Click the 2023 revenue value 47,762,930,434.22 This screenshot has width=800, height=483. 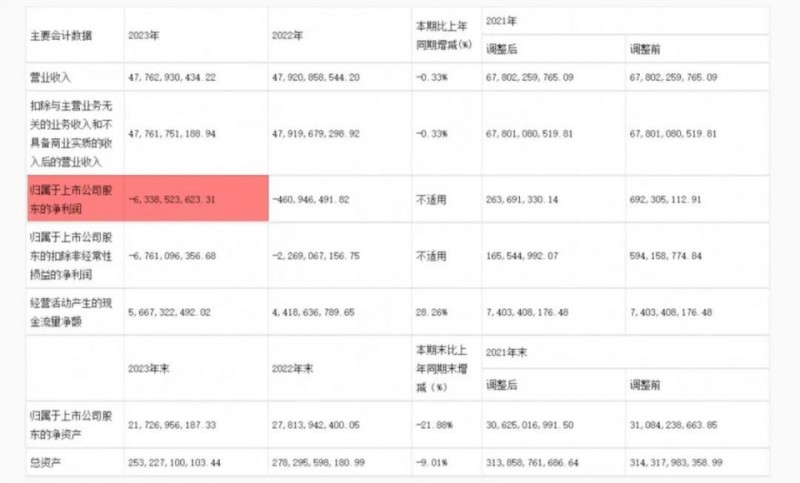point(172,78)
